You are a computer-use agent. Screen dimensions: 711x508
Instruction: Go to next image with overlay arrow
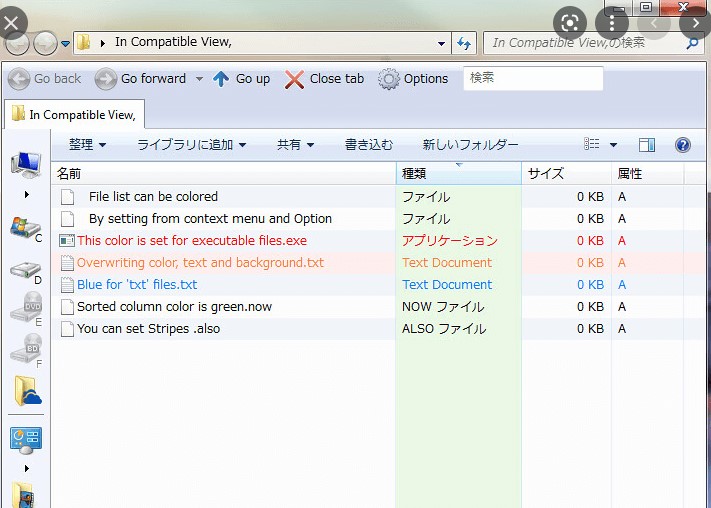pos(696,23)
